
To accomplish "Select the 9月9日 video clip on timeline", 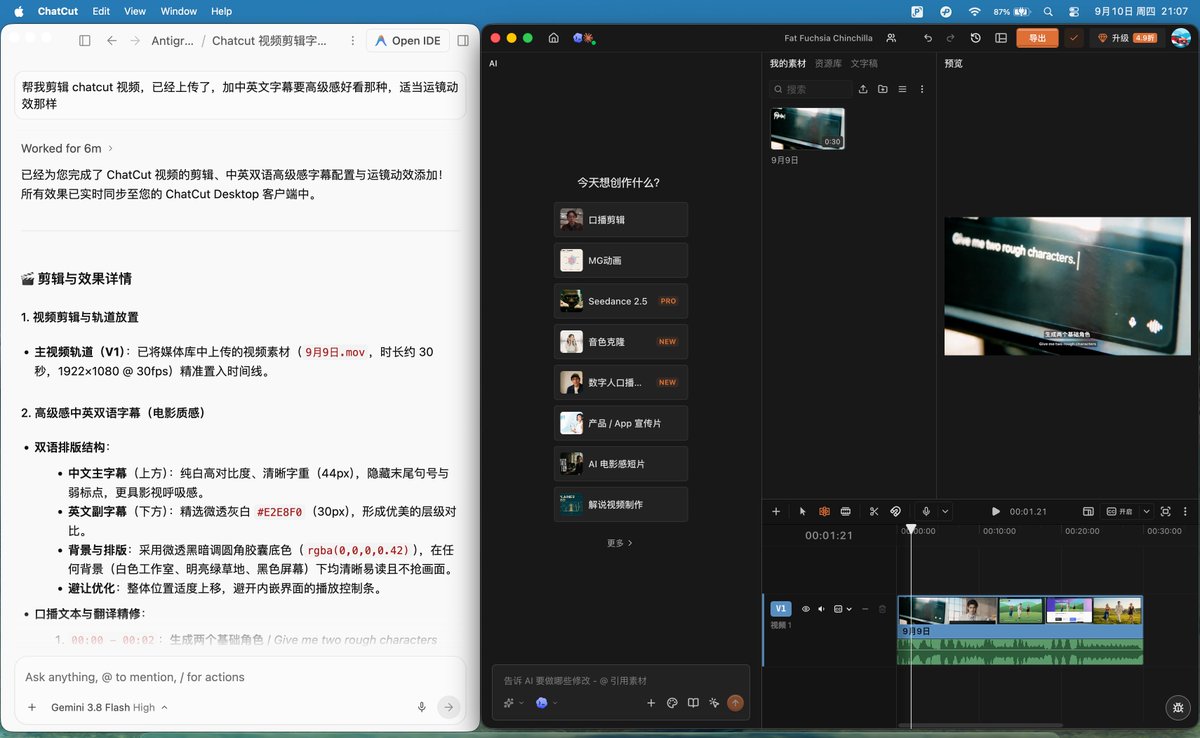I will 1020,630.
